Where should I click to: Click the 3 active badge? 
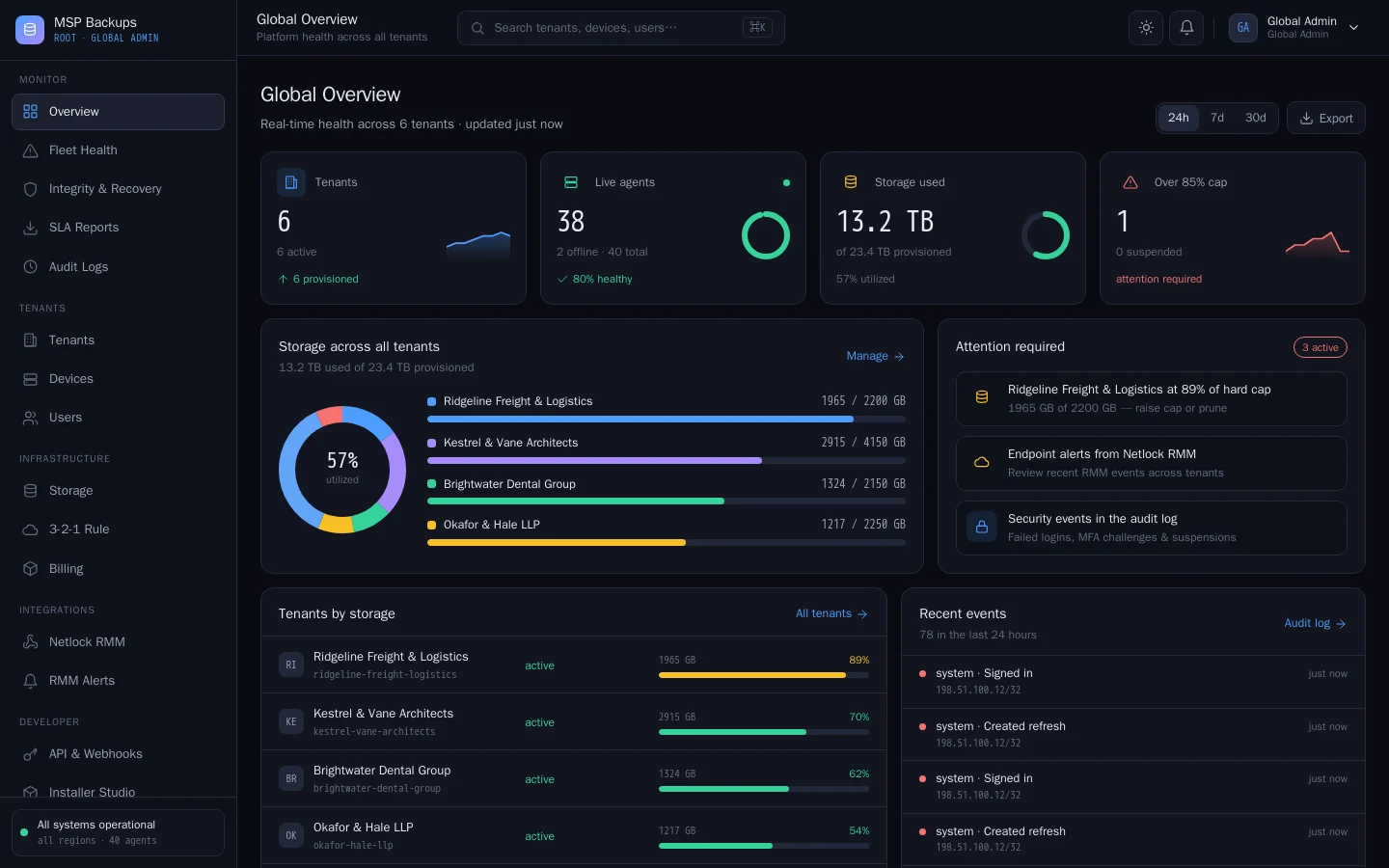(1321, 347)
